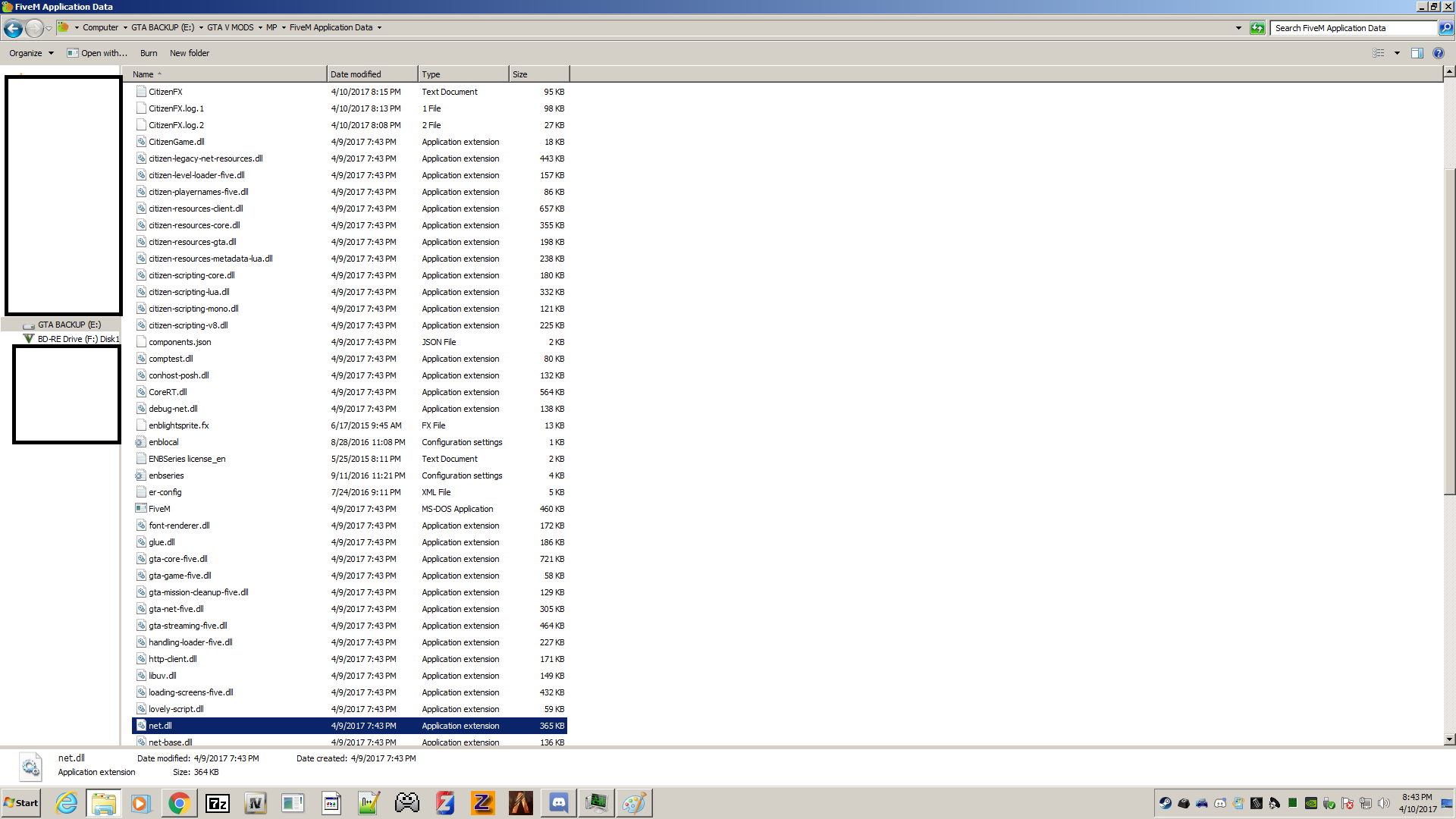Create a New folder from toolbar
Viewport: 1456px width, 819px height.
[x=190, y=53]
